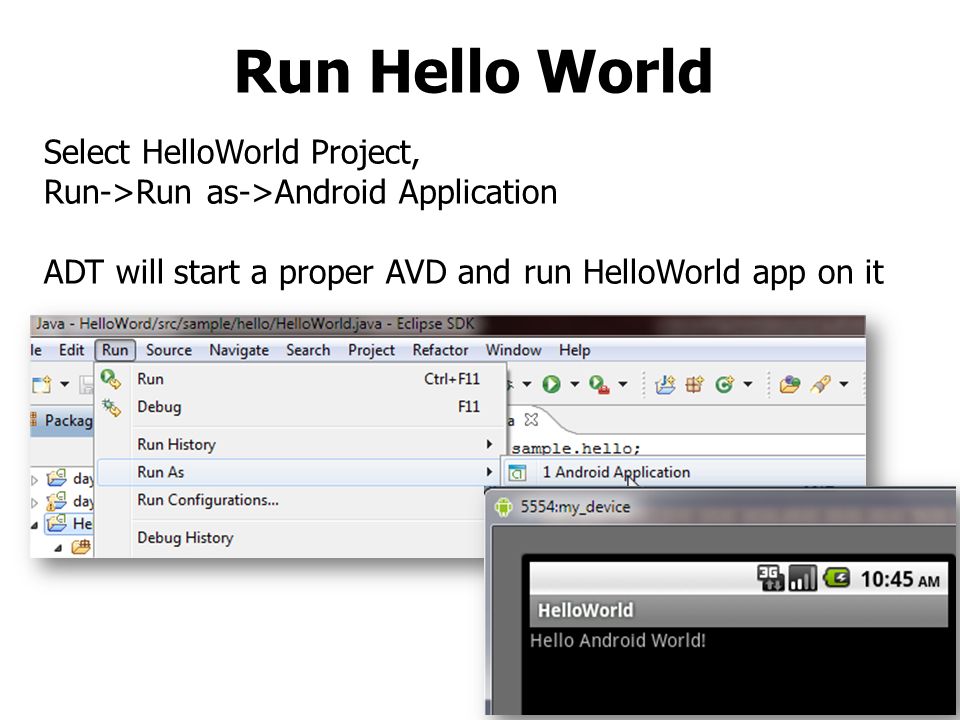
Task: Open the Search menu
Action: (x=308, y=350)
